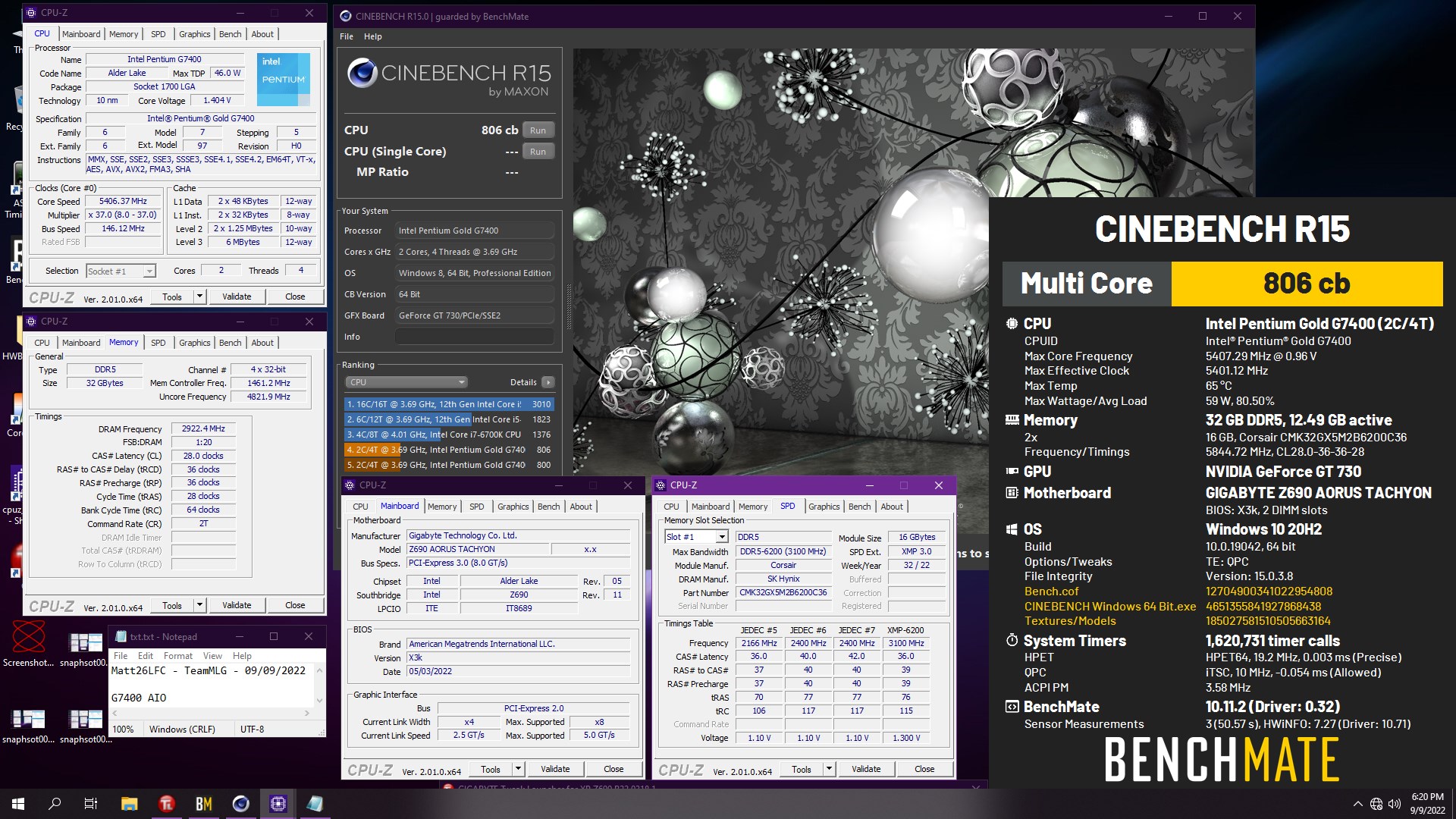
Task: Open File menu in Cinebench
Action: 347,36
